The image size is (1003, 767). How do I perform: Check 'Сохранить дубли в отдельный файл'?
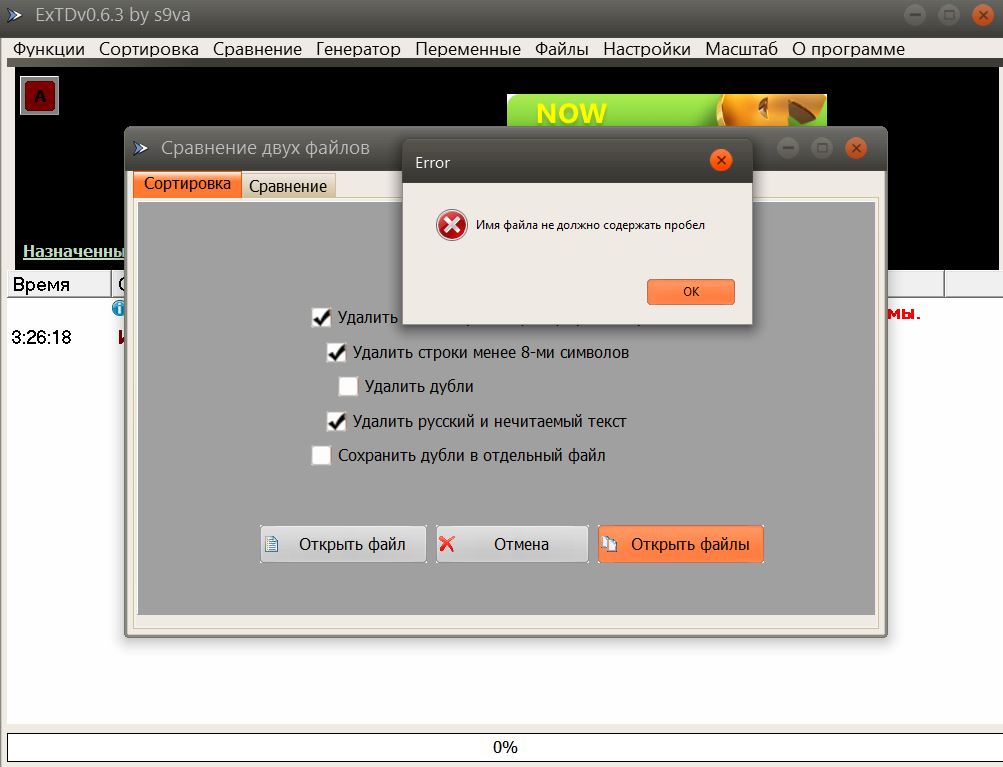pos(321,456)
